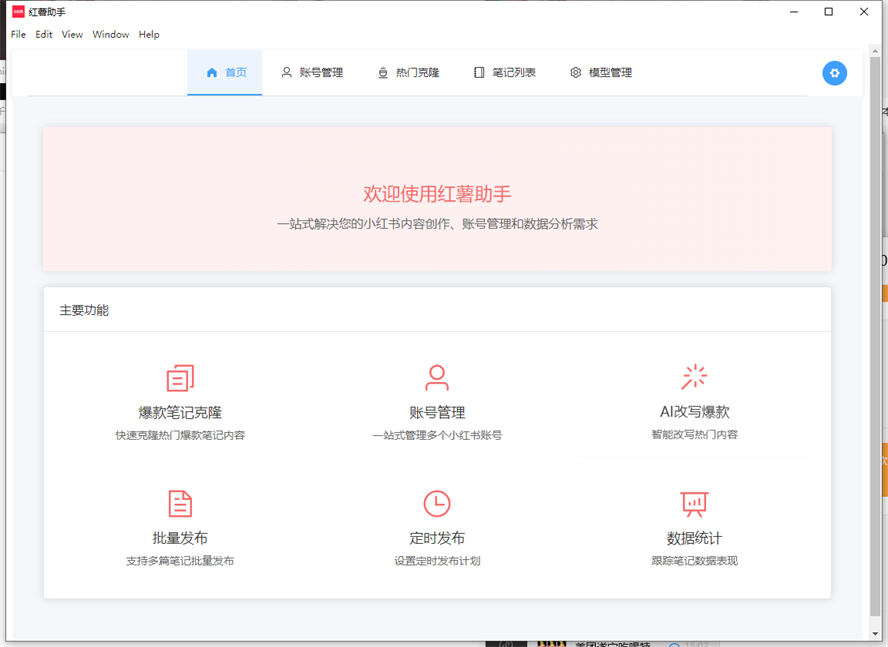The height and width of the screenshot is (647, 888).
Task: Switch to the 账号管理 tab
Action: [313, 72]
